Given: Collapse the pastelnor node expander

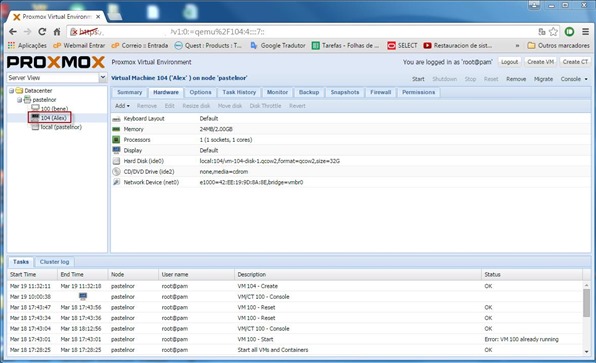Looking at the screenshot, I should pos(19,100).
